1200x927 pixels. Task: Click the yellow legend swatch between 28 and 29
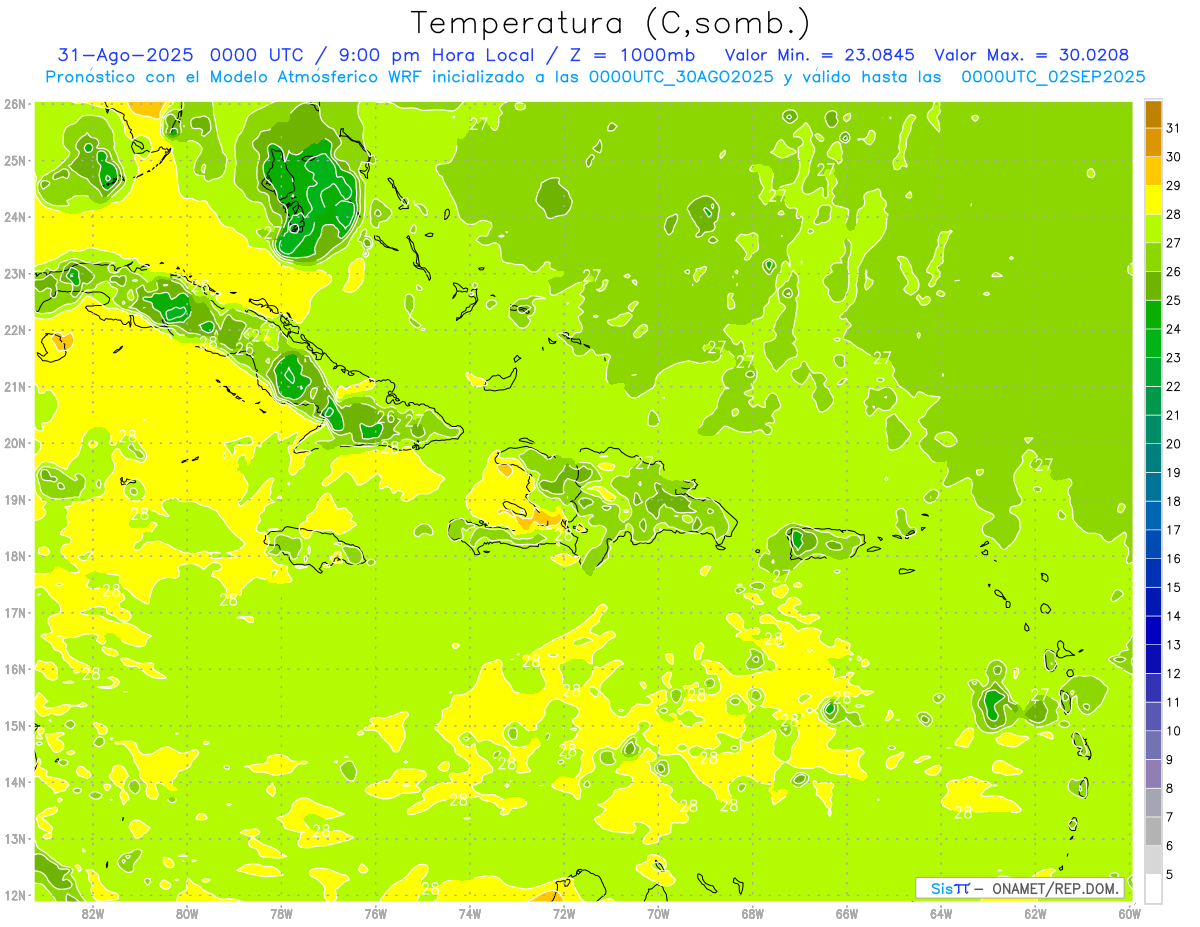1153,200
